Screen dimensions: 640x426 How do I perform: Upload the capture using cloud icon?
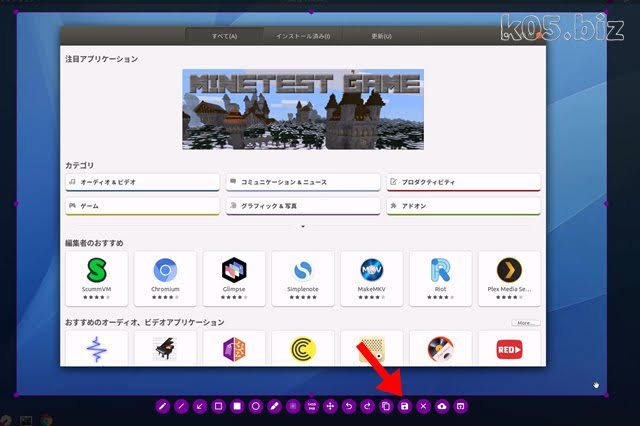[x=442, y=406]
